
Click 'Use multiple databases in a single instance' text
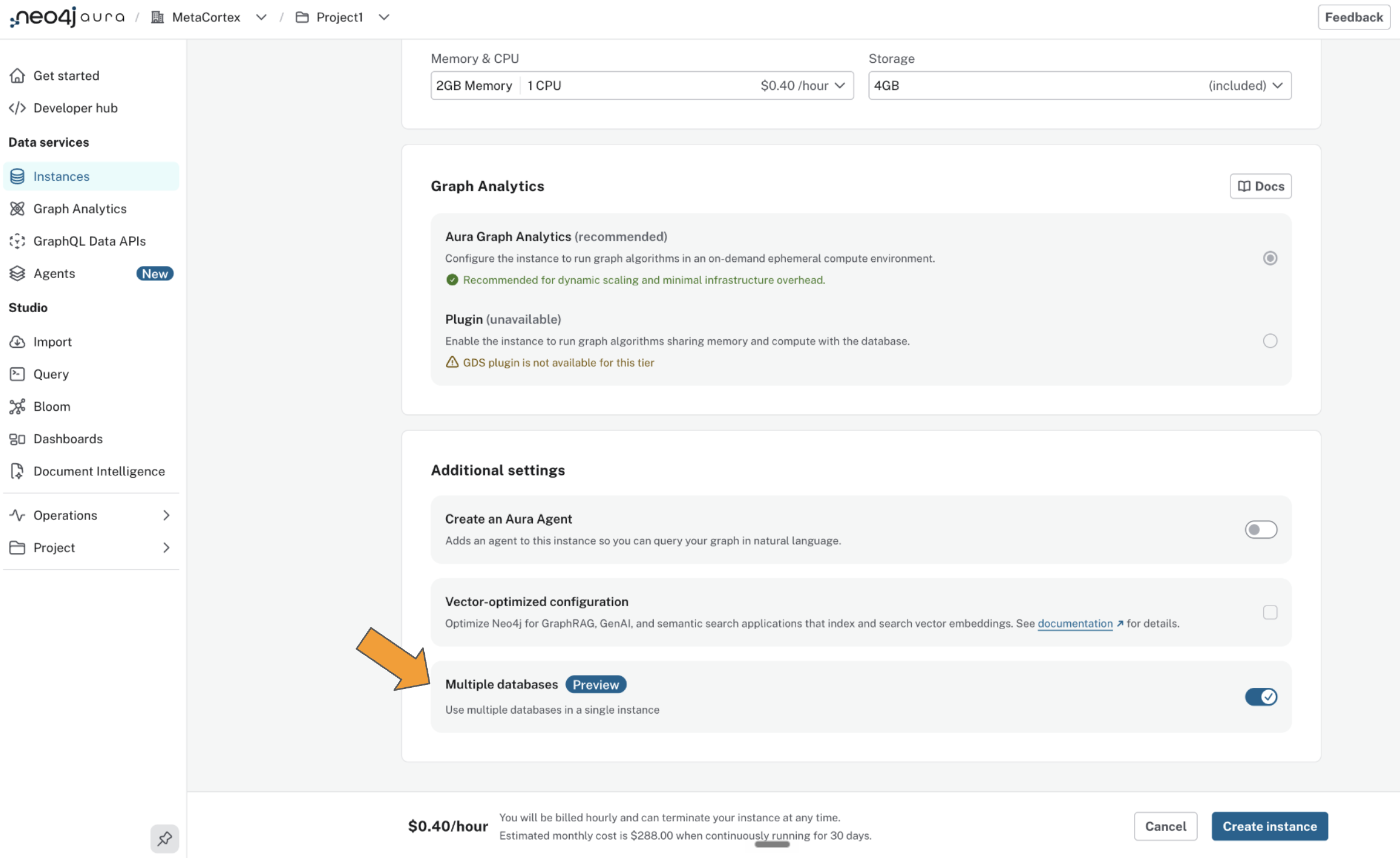552,710
